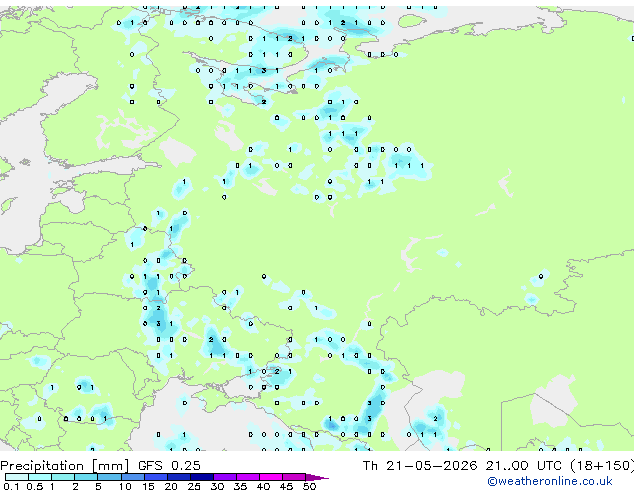634x490 pixels.
Task: Choose the 25–30 mm dark navy legend box
Action: (x=201, y=477)
